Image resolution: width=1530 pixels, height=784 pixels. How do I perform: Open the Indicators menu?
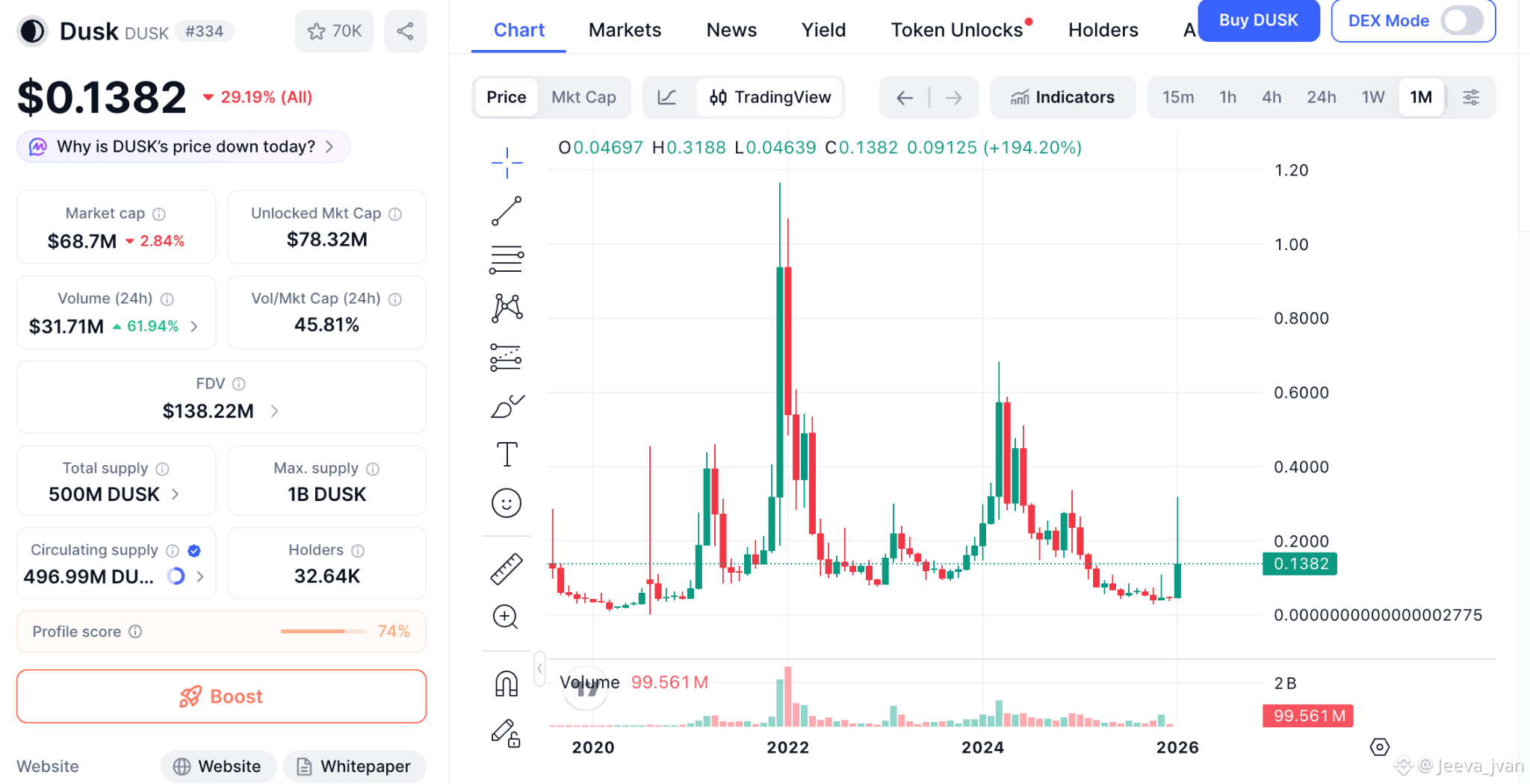(x=1062, y=97)
